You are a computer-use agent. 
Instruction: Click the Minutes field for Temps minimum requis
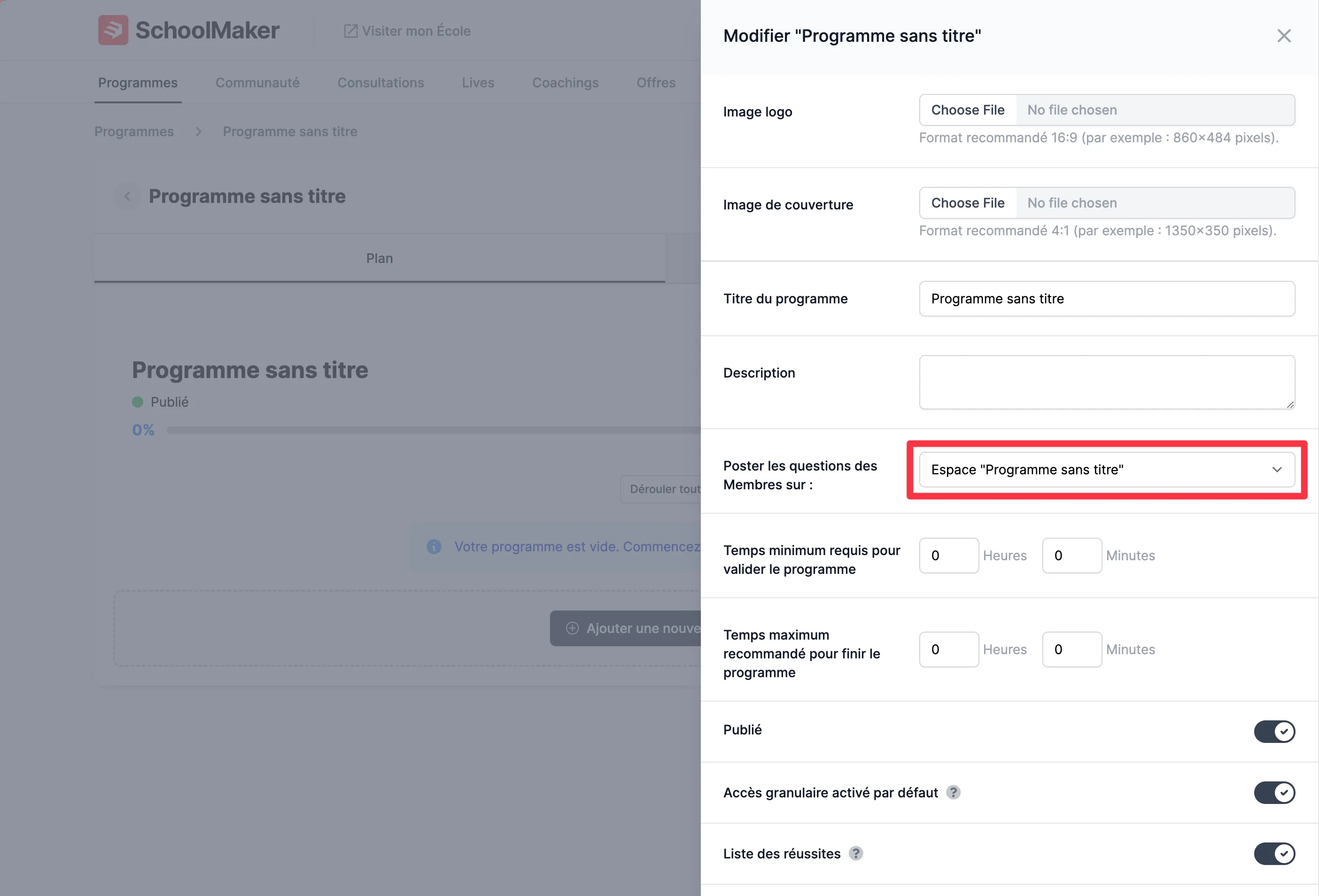tap(1072, 556)
